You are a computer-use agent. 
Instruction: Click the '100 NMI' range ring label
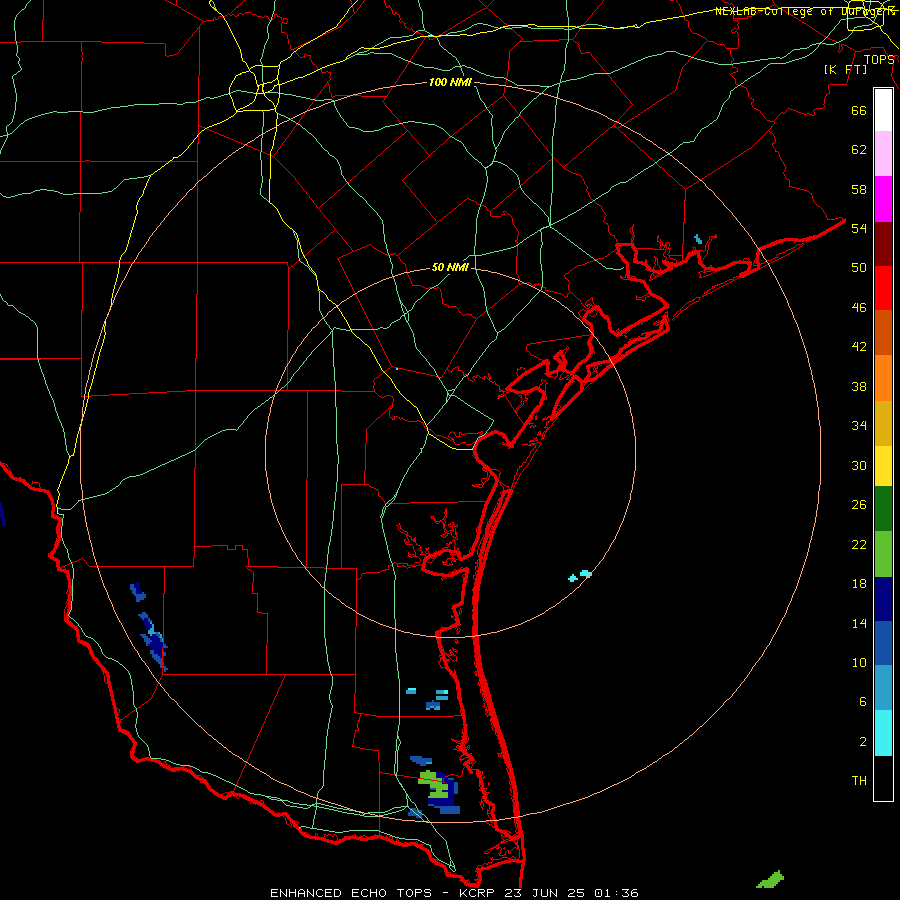tap(450, 82)
